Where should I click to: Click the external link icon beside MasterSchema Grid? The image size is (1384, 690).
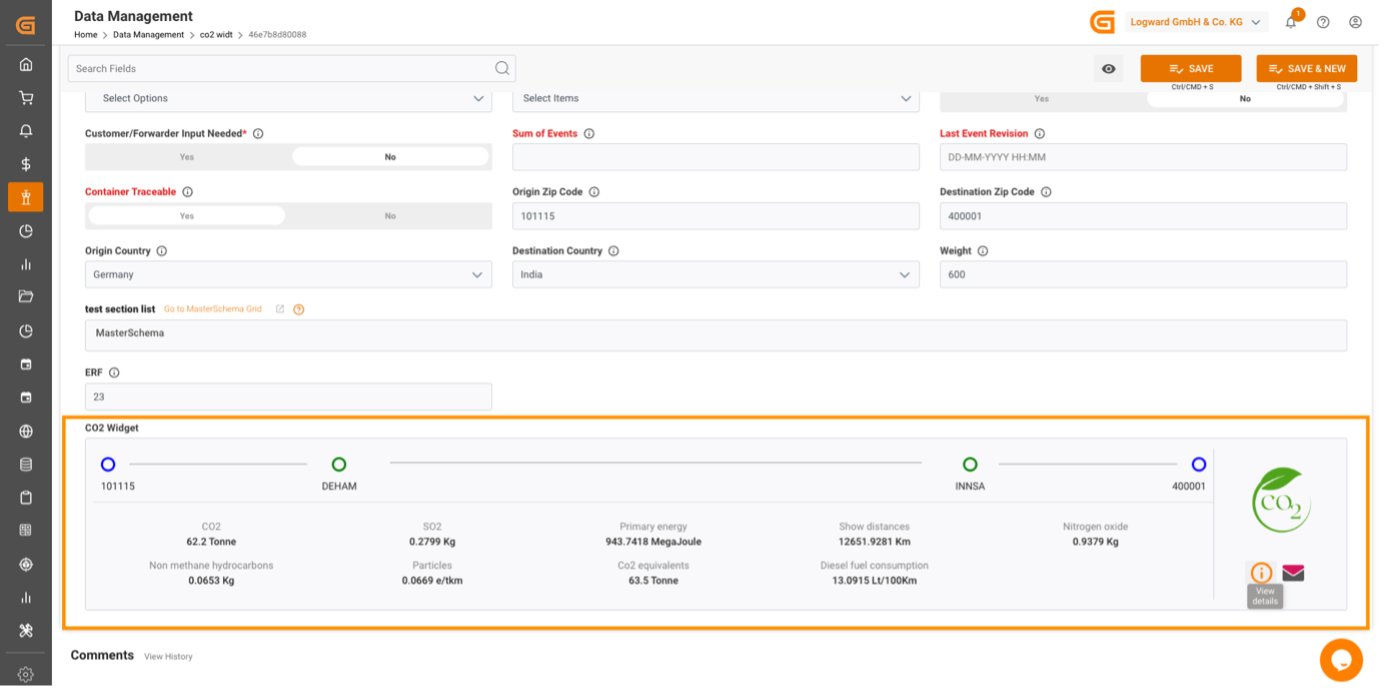(x=280, y=309)
